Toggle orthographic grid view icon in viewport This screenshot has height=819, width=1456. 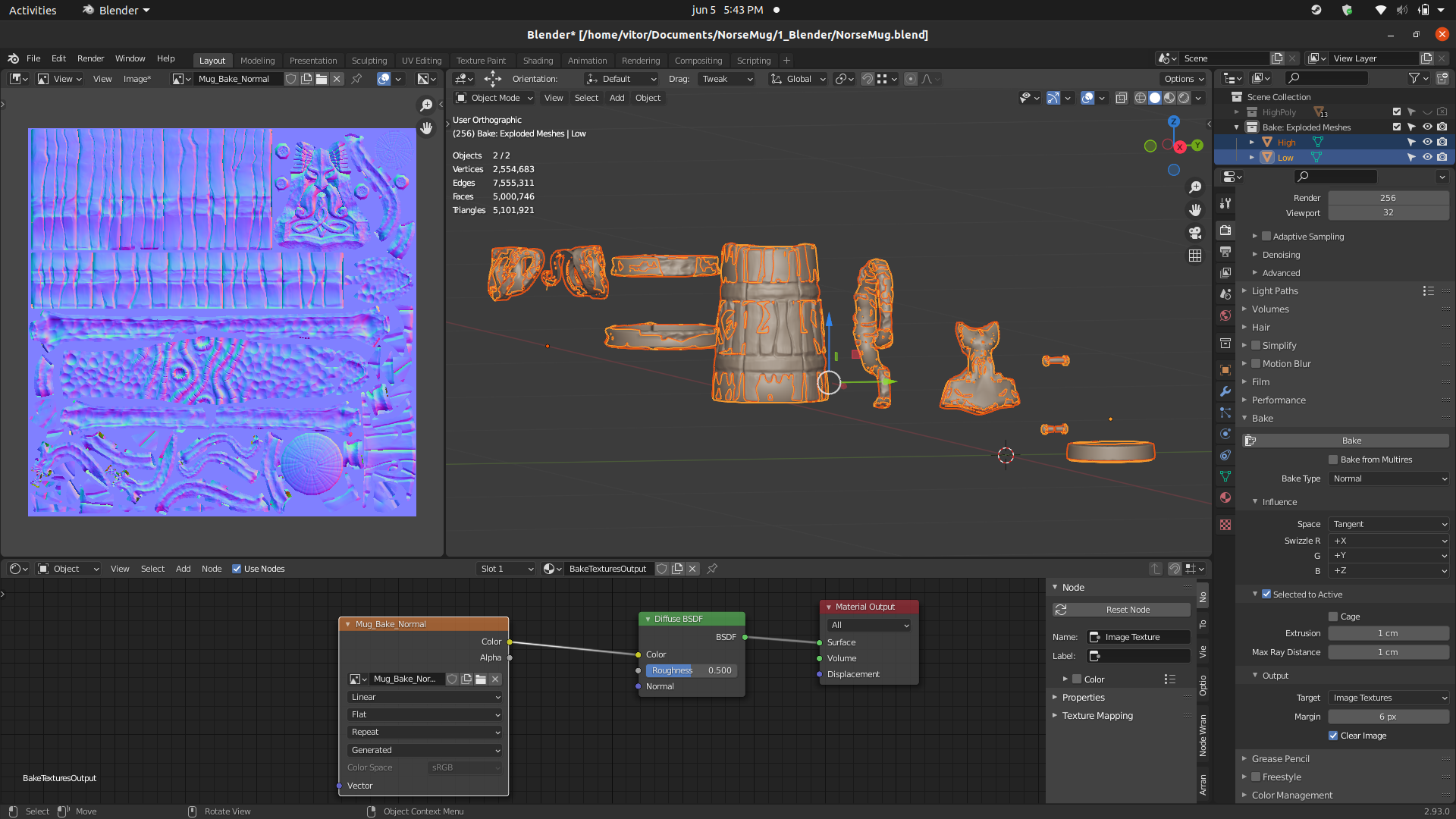[1195, 256]
